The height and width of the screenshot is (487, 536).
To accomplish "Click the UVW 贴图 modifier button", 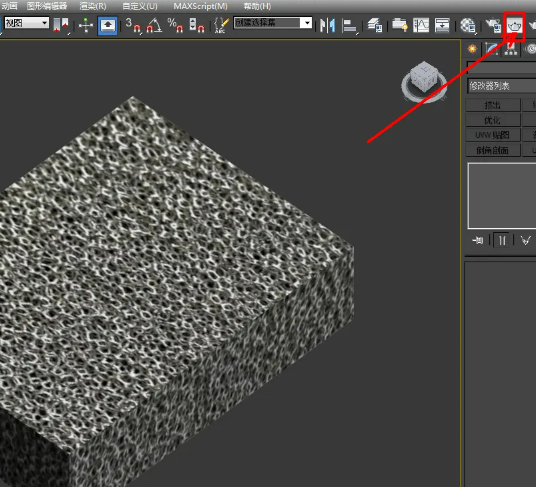I will pos(493,135).
